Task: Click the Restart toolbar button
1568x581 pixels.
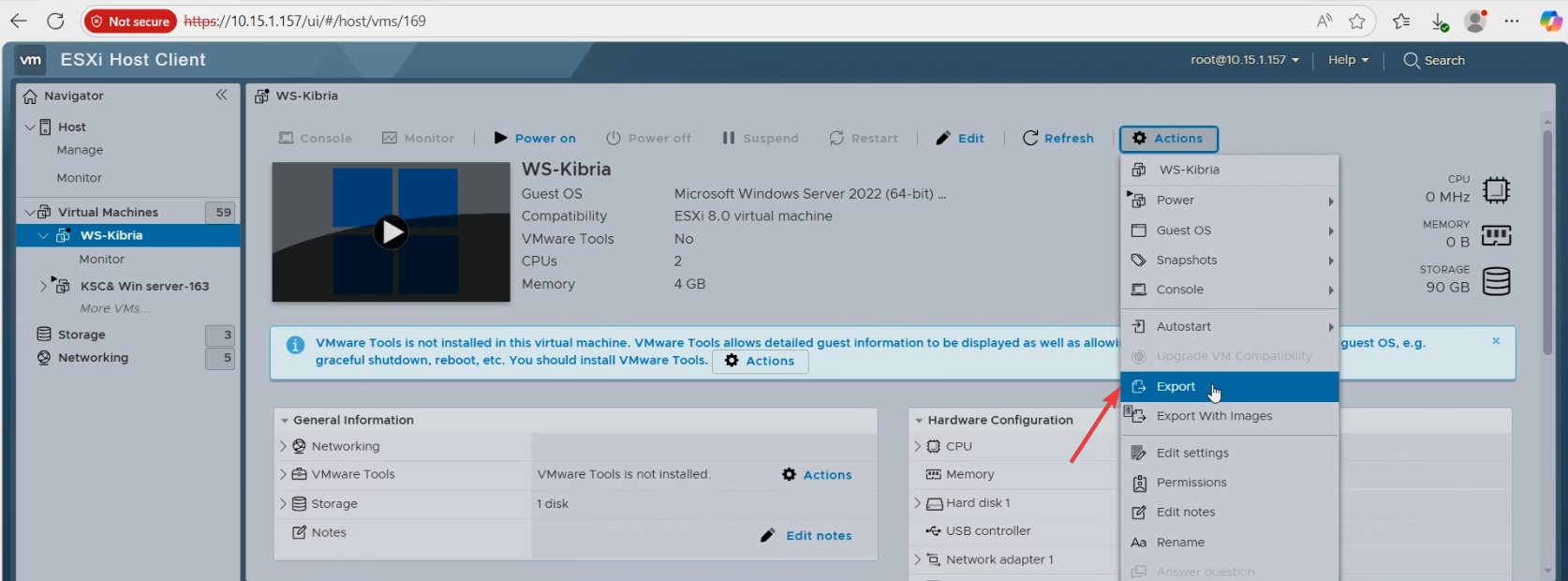Action: (x=864, y=138)
